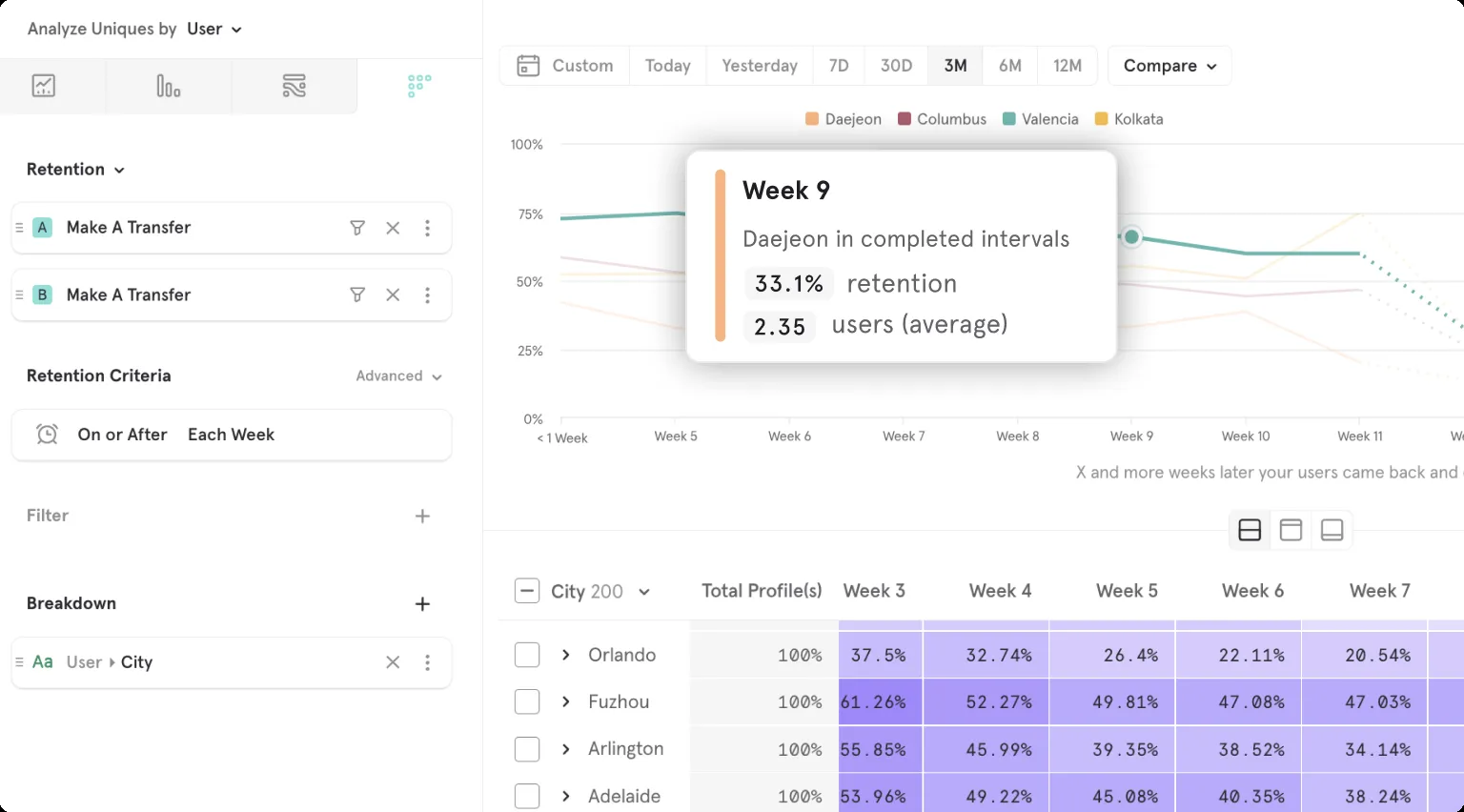The width and height of the screenshot is (1464, 812).
Task: Select the Retention dots grid tab
Action: pyautogui.click(x=419, y=86)
